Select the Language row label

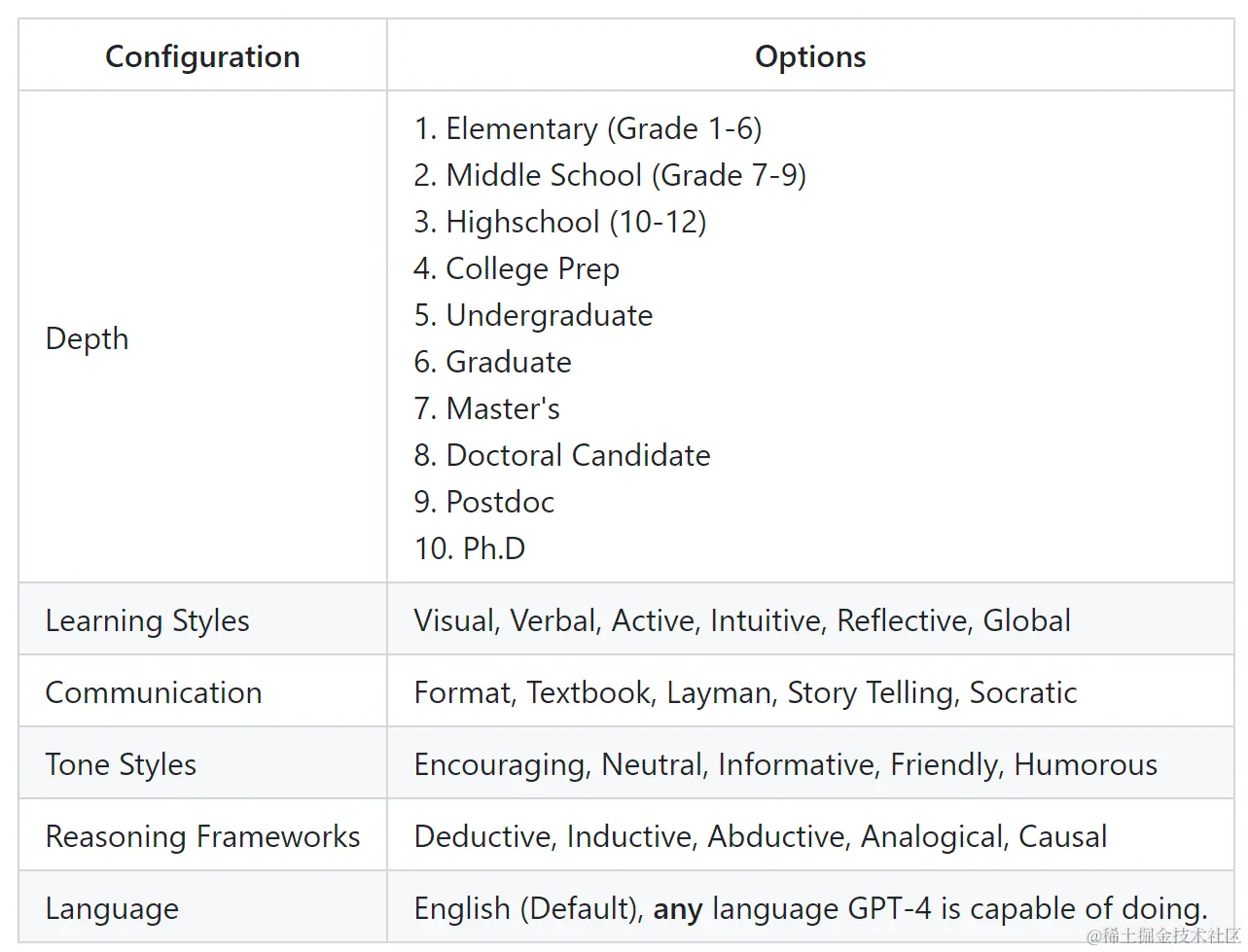[x=112, y=908]
